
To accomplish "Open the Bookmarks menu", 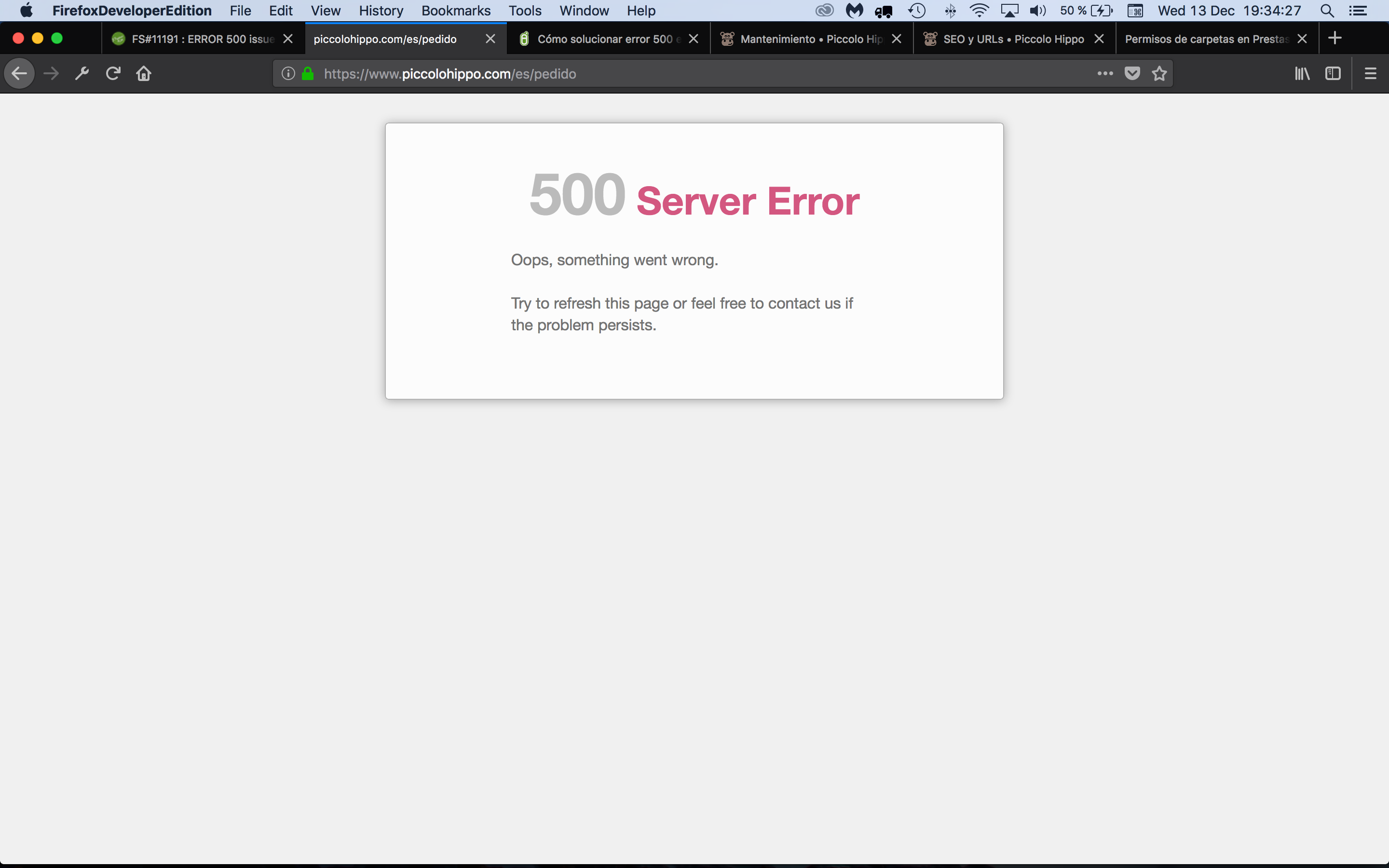I will tap(456, 11).
